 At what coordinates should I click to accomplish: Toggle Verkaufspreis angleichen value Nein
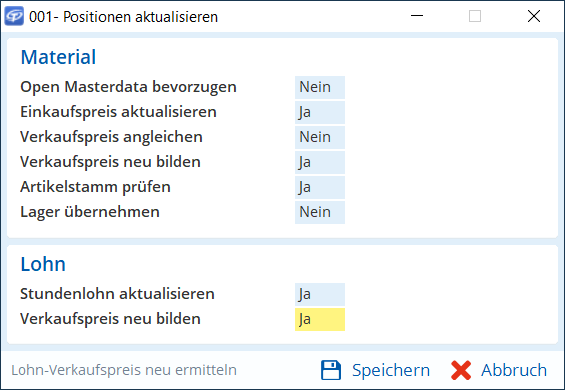(x=320, y=137)
